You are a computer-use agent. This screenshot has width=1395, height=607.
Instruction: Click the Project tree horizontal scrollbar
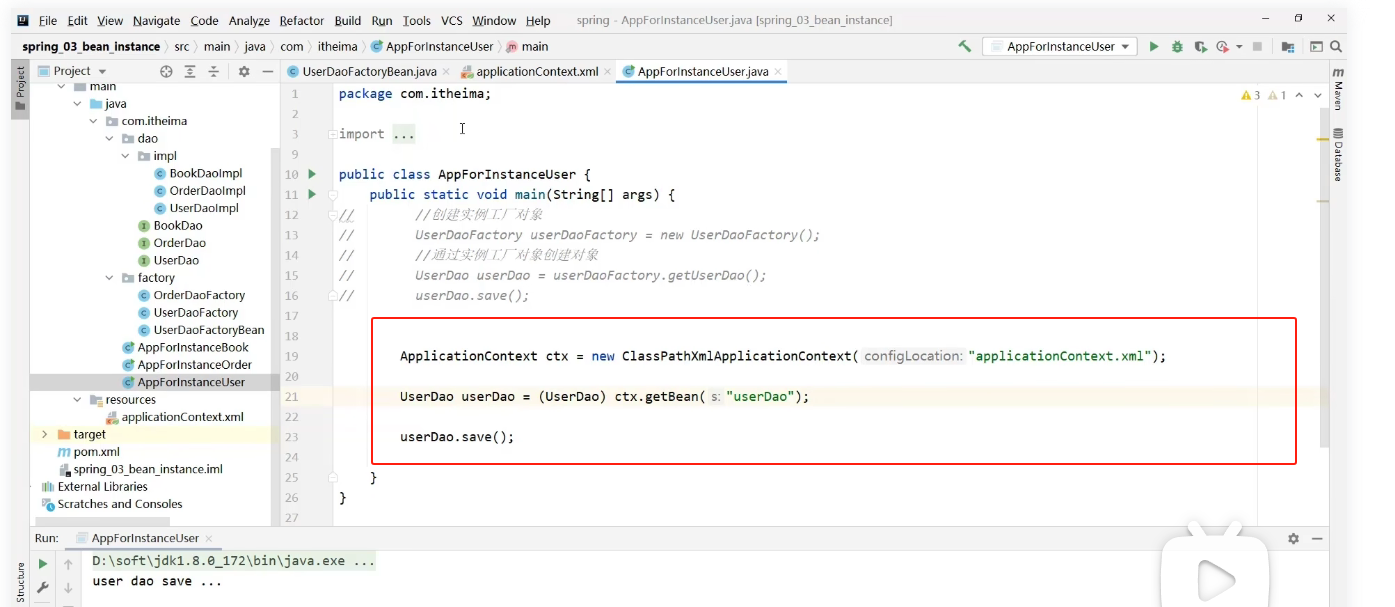[x=100, y=521]
